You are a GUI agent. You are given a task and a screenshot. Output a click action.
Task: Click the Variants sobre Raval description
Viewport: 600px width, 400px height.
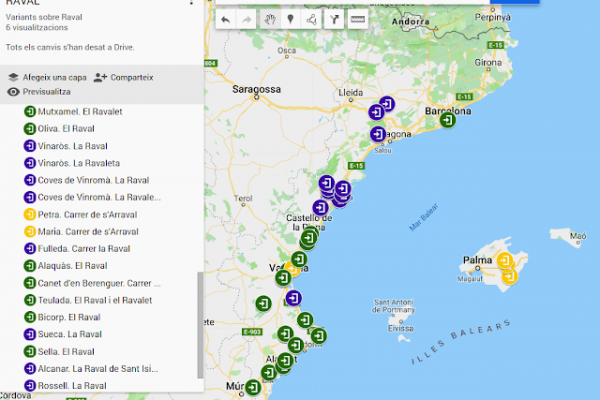(x=44, y=17)
